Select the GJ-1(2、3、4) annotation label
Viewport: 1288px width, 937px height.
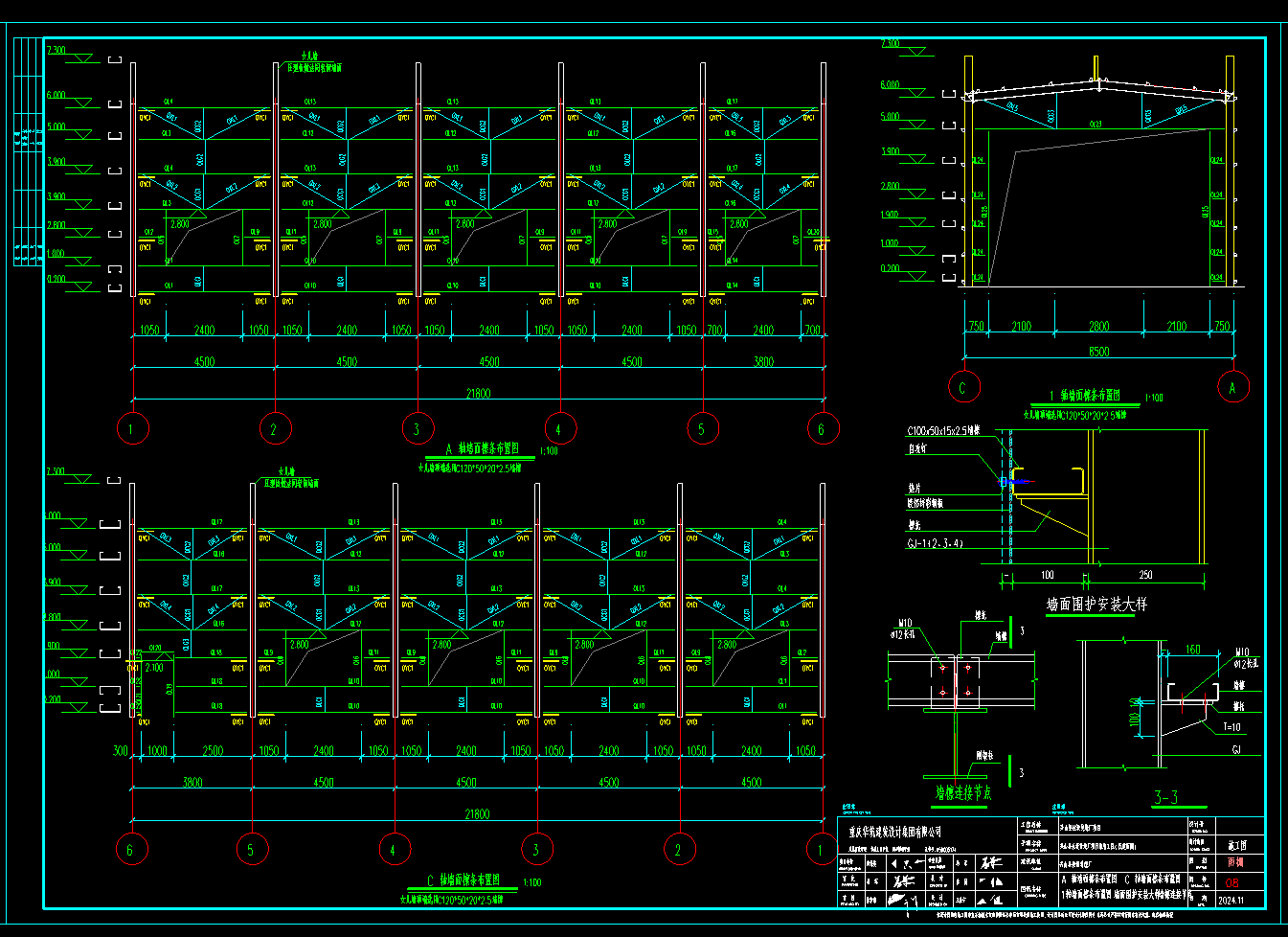[x=935, y=544]
